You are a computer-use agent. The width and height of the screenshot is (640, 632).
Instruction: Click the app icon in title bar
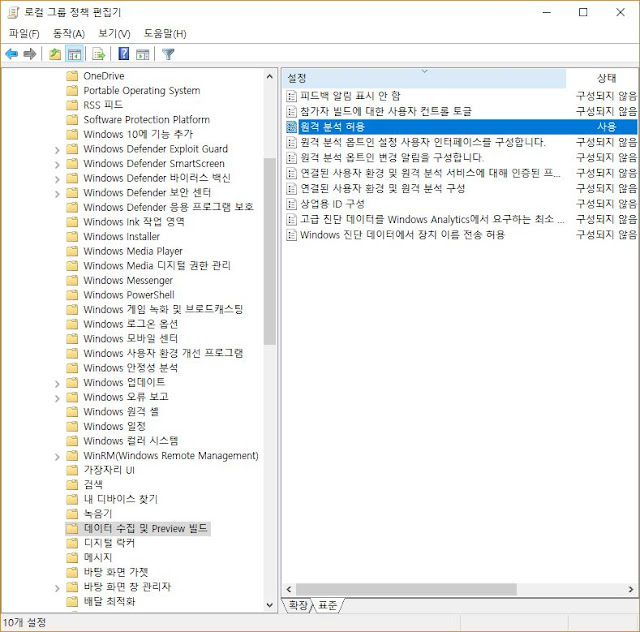pos(13,12)
